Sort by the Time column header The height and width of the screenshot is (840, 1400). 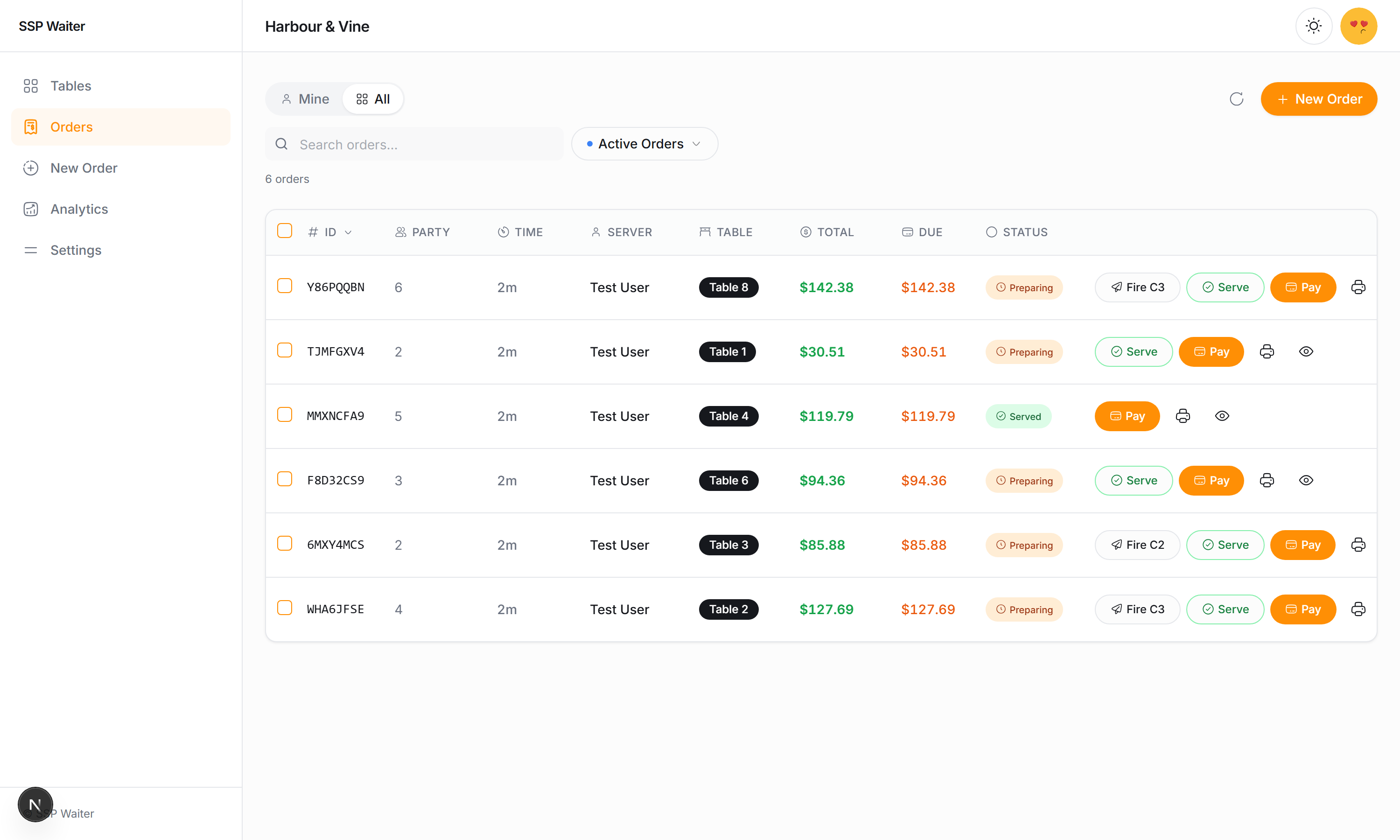click(520, 232)
